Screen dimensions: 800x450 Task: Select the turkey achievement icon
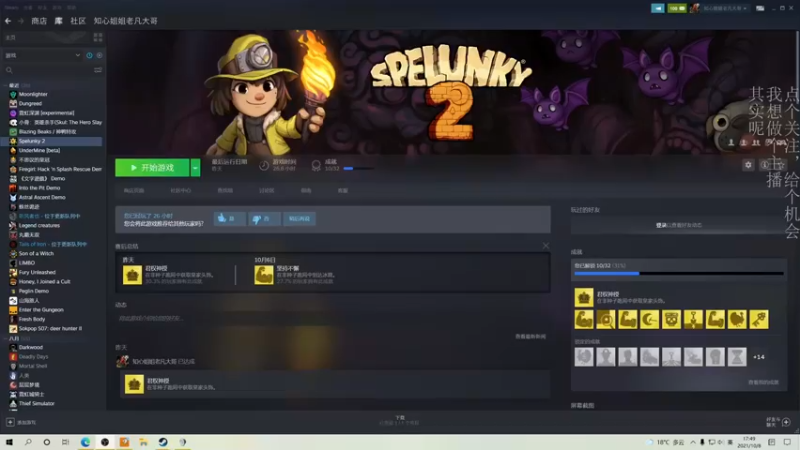coord(737,319)
